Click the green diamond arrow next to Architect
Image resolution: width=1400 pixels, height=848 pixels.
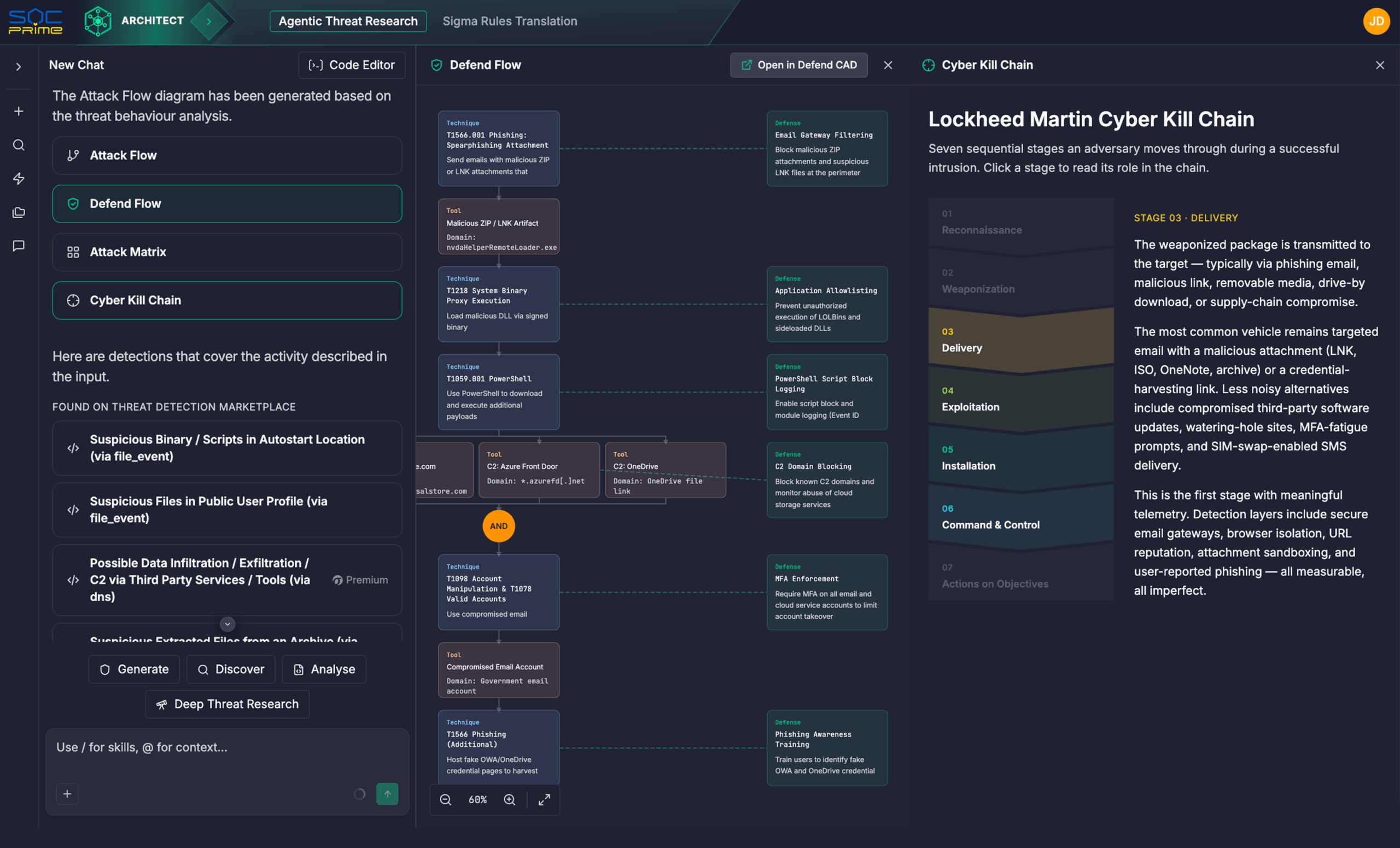pyautogui.click(x=208, y=21)
